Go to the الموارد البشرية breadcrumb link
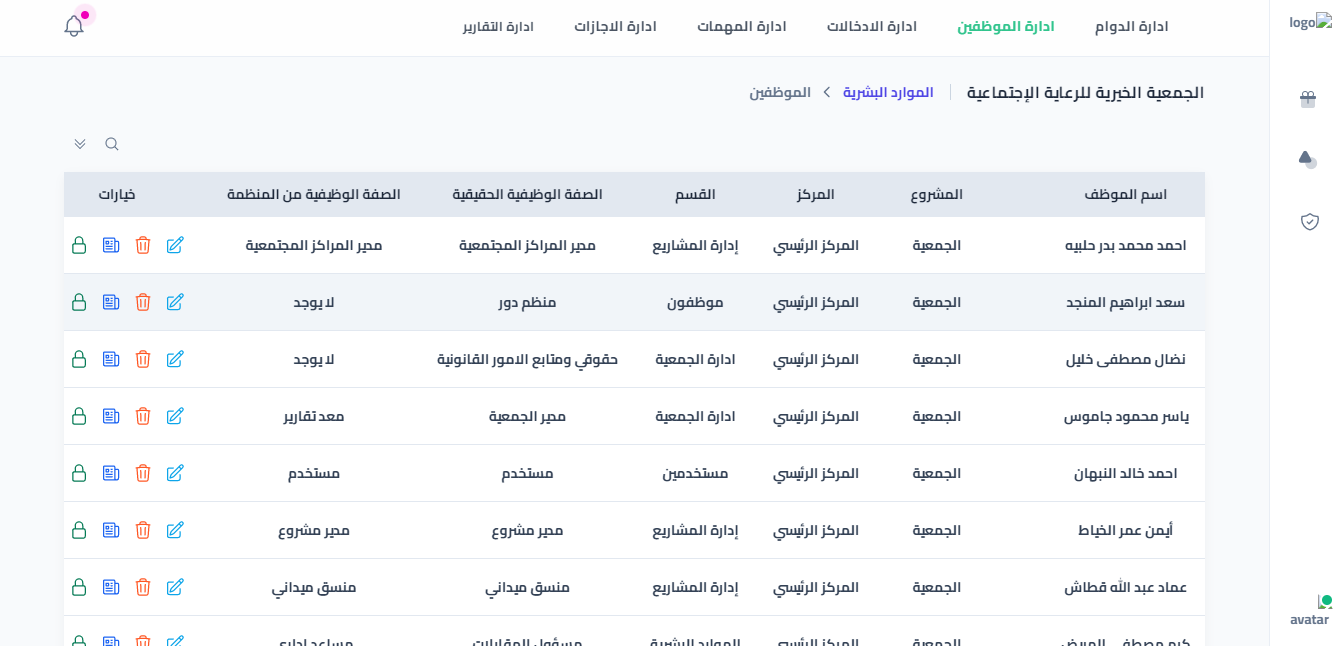The image size is (1333, 646). (x=888, y=92)
